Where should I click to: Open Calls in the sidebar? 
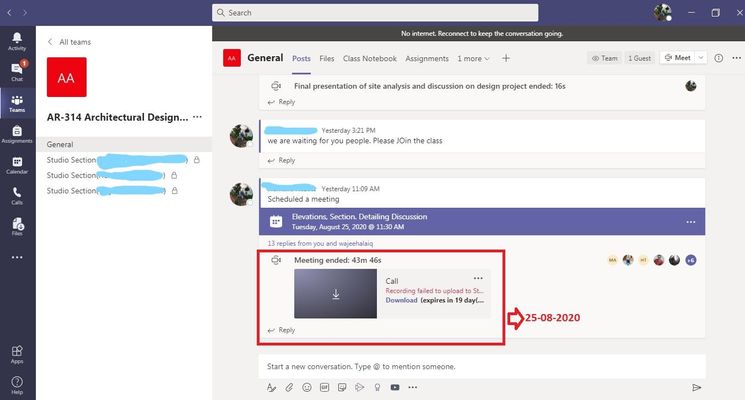tap(17, 195)
